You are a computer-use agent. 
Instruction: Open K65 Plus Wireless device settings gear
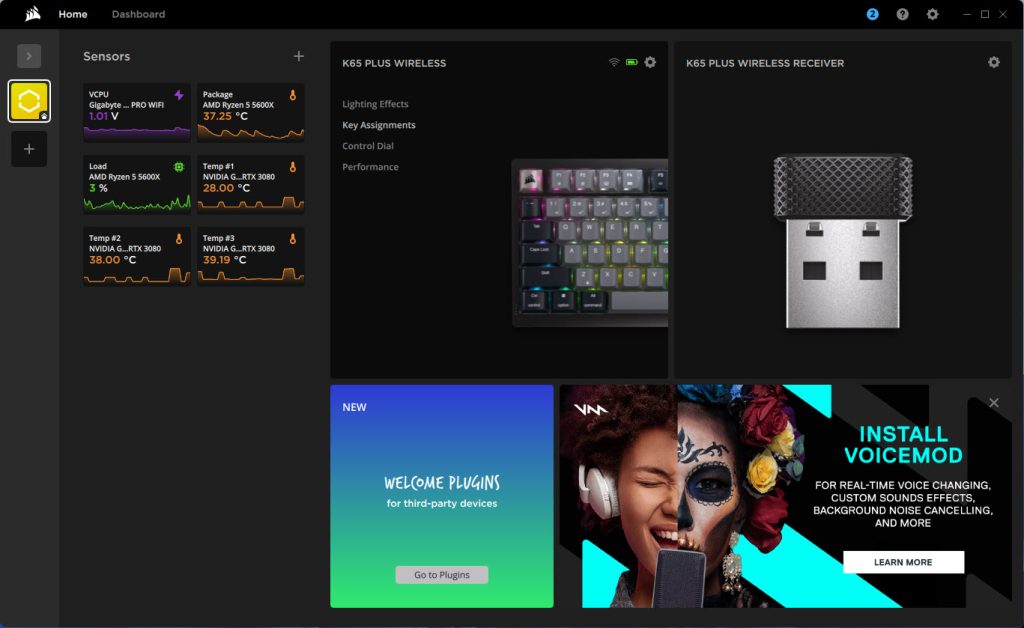pyautogui.click(x=650, y=62)
